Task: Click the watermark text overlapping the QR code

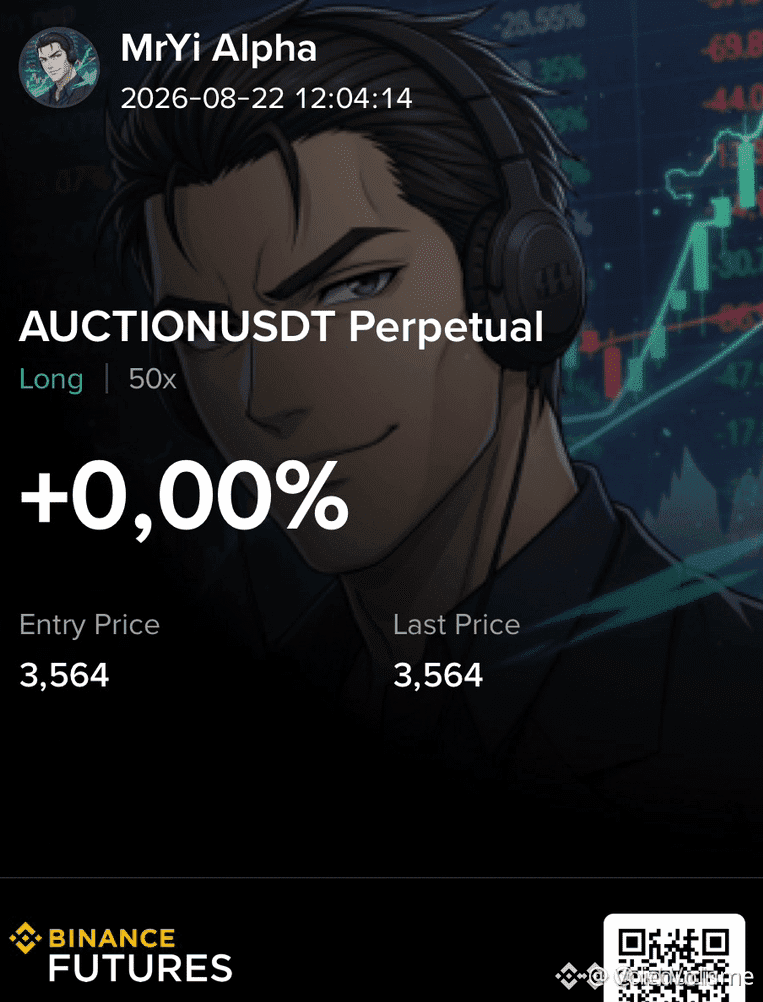Action: (x=671, y=976)
